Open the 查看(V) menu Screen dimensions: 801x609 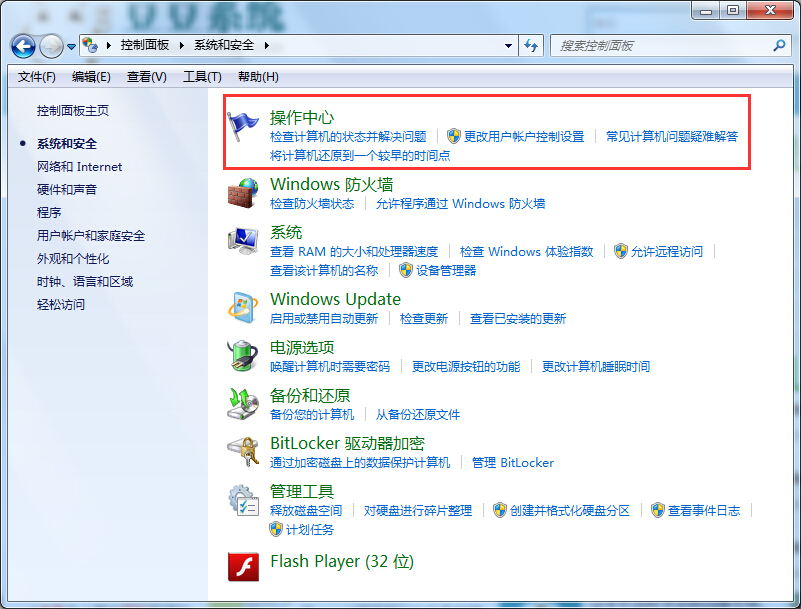point(147,77)
